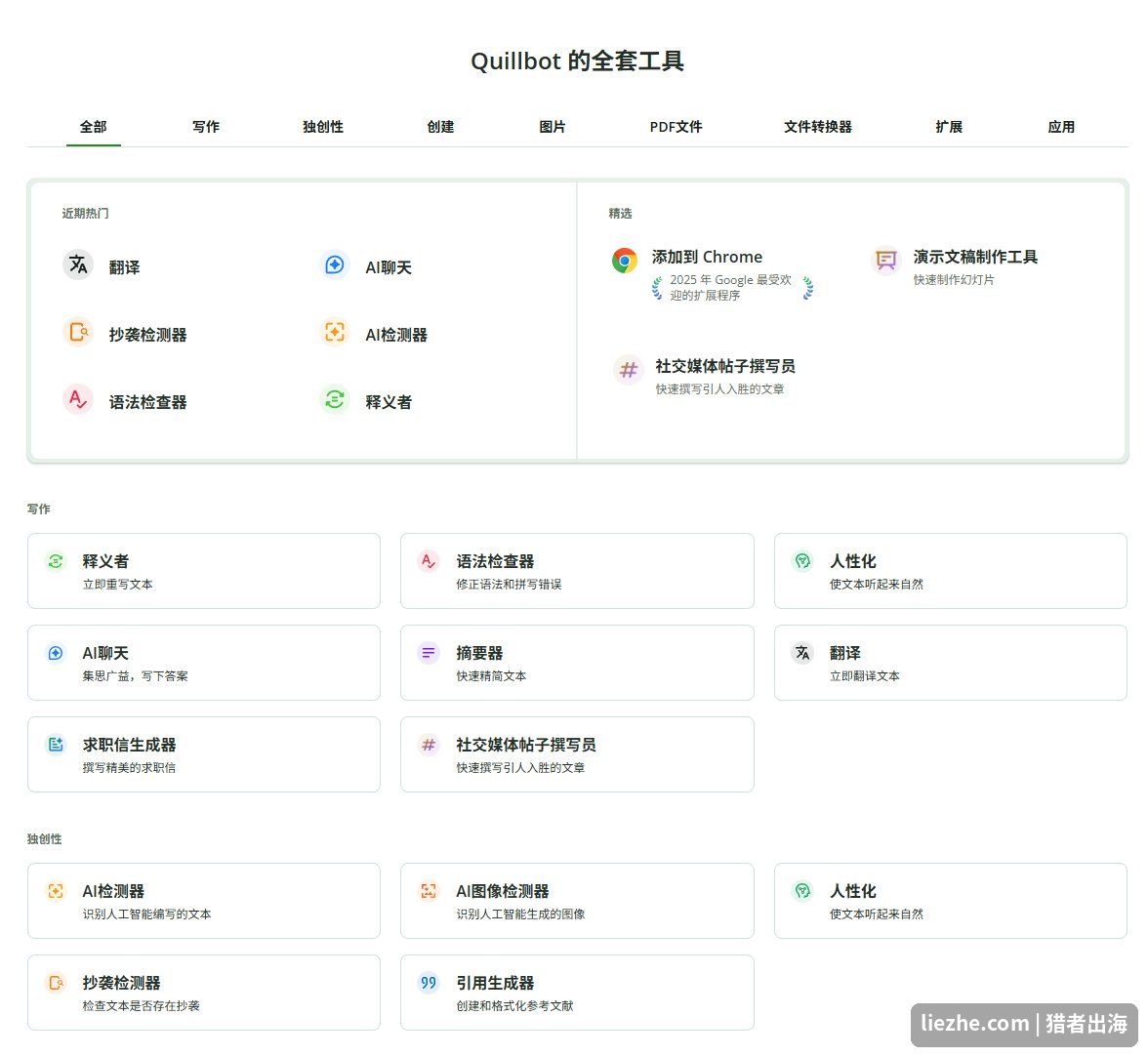Open the 图片 tab
The width and height of the screenshot is (1148, 1056).
coord(553,127)
